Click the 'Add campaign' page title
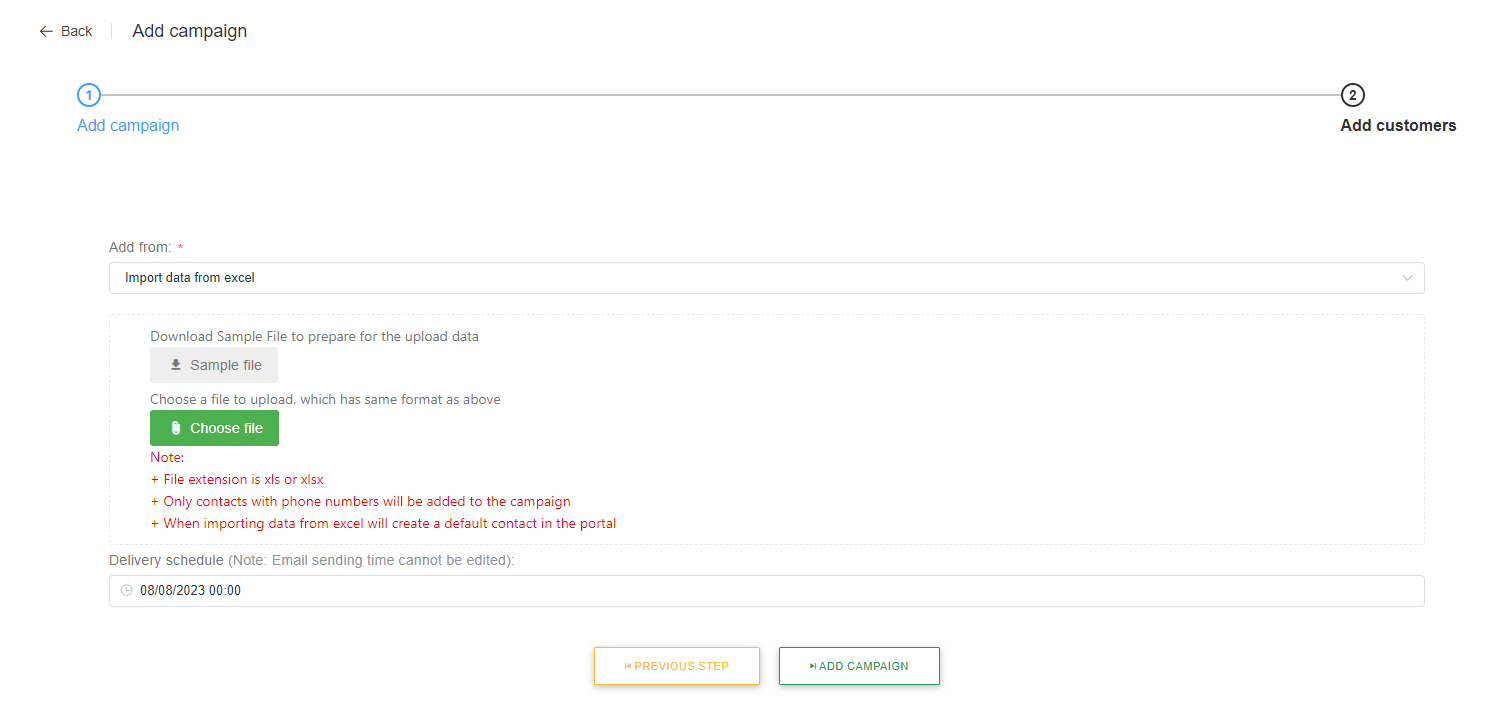The width and height of the screenshot is (1489, 704). 189,31
